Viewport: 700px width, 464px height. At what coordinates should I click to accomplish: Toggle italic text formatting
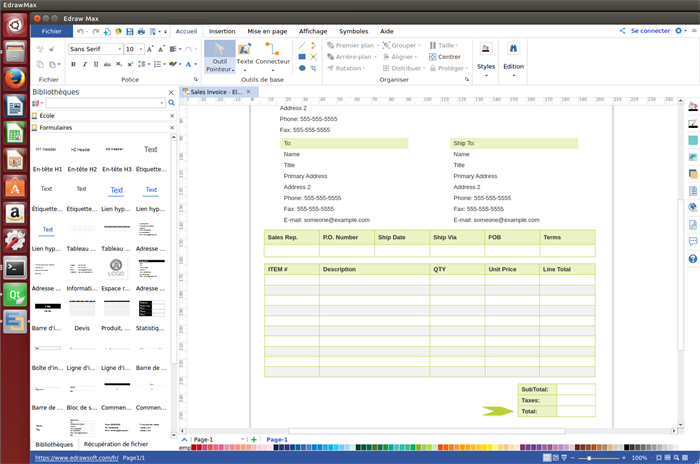point(86,64)
